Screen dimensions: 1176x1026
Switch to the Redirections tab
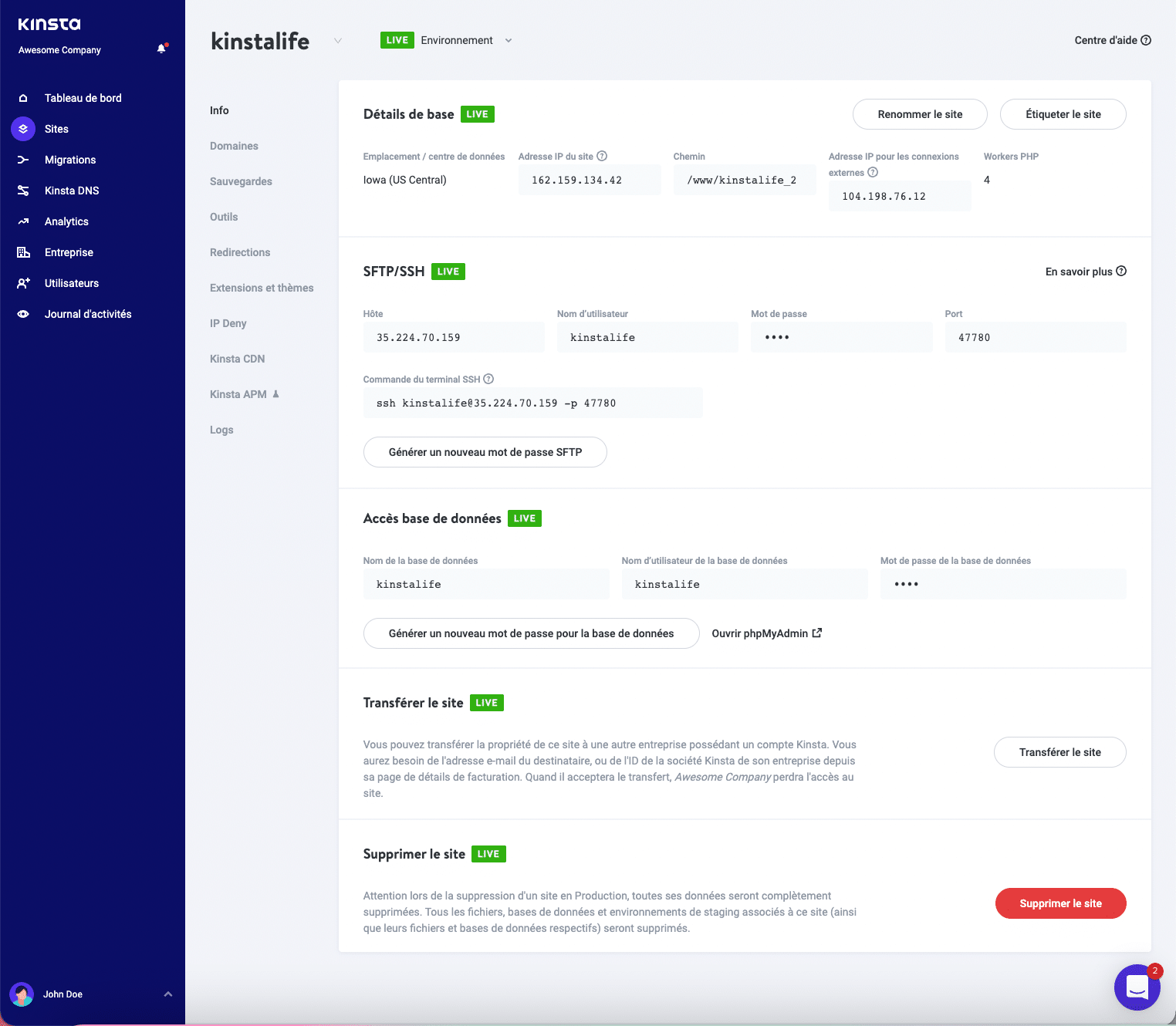[240, 252]
